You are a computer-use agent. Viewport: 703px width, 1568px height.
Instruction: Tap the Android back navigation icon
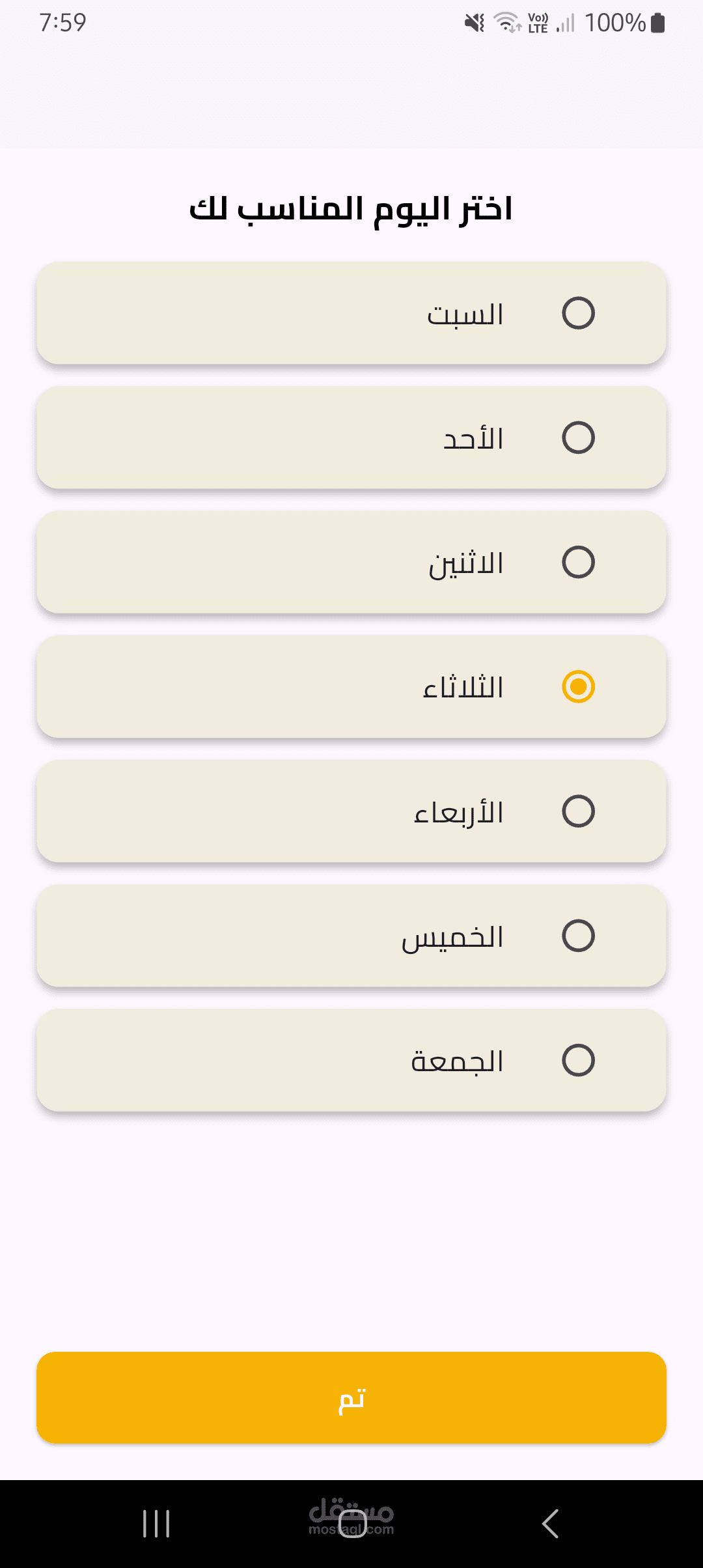point(551,1524)
